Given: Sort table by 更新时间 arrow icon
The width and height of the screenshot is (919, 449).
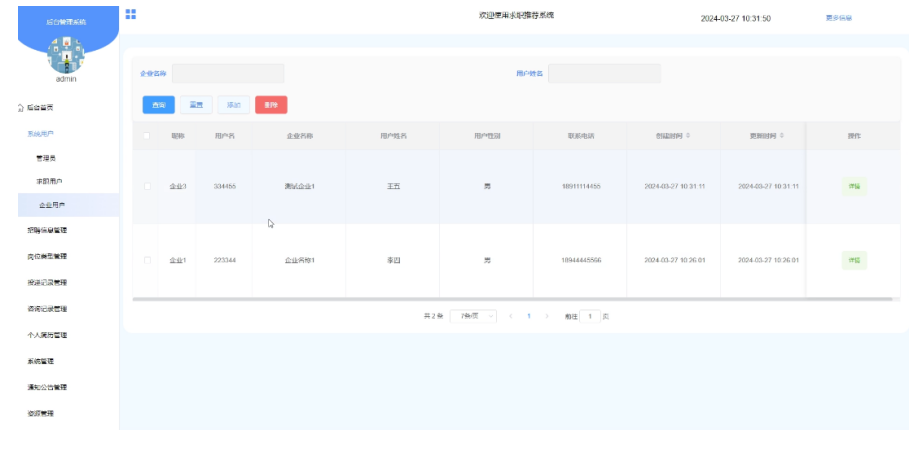Looking at the screenshot, I should point(782,135).
